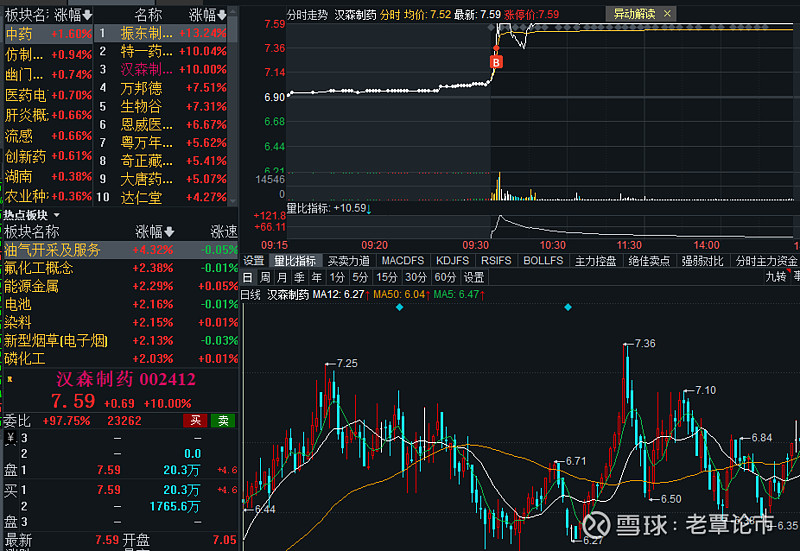
Task: Select the 日 daily period button
Action: point(247,278)
